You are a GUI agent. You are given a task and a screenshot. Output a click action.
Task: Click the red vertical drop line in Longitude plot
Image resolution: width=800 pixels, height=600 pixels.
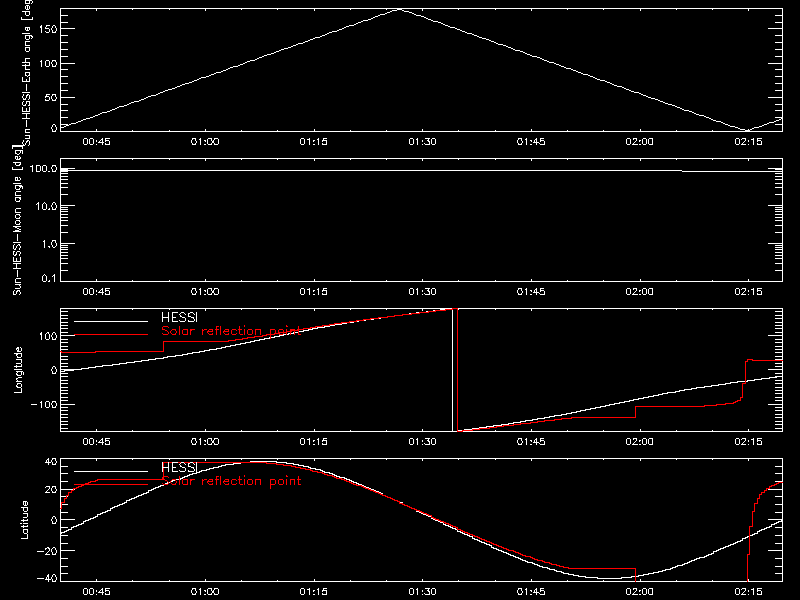pos(458,370)
